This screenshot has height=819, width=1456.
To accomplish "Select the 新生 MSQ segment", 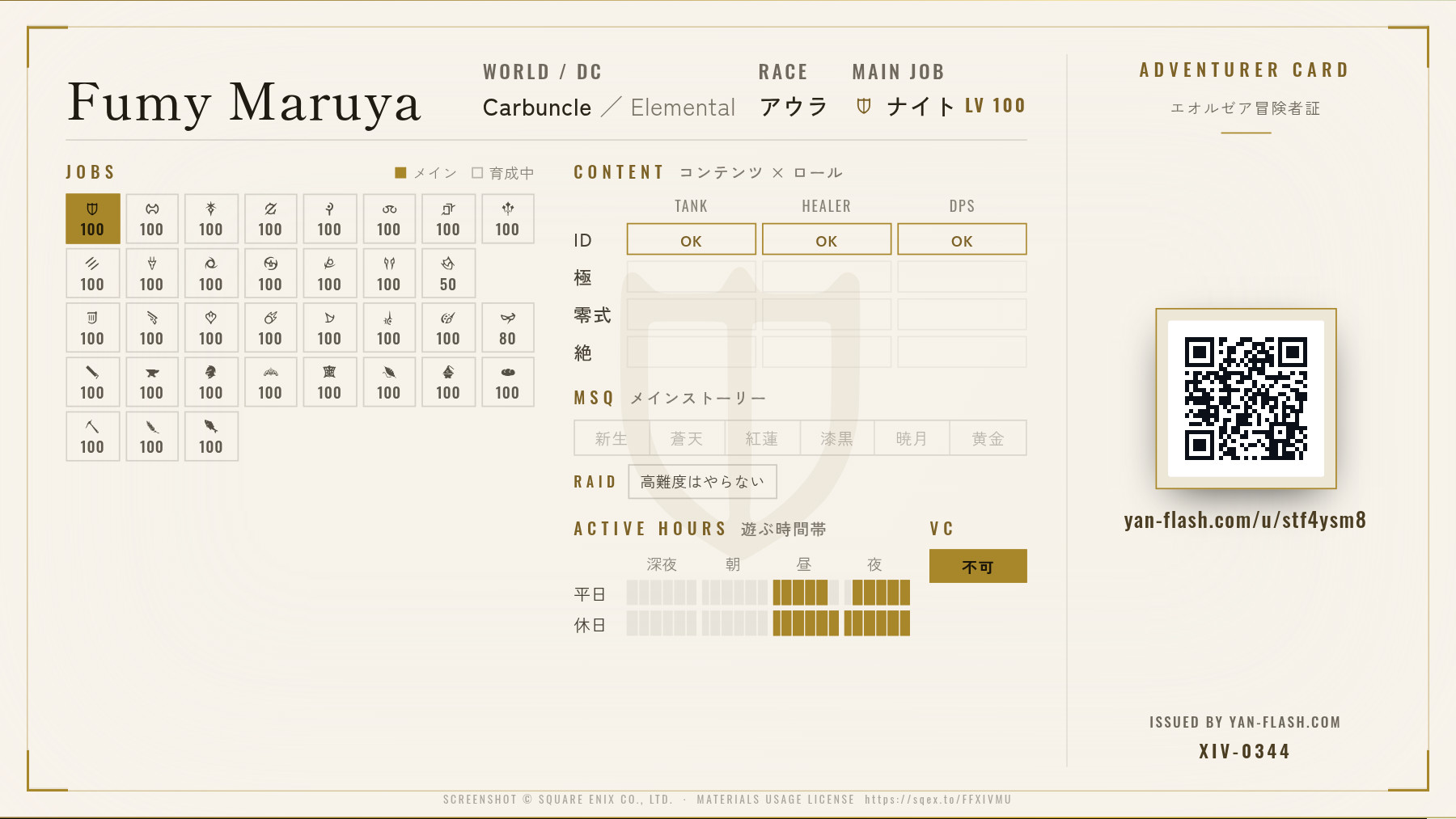I will point(612,438).
